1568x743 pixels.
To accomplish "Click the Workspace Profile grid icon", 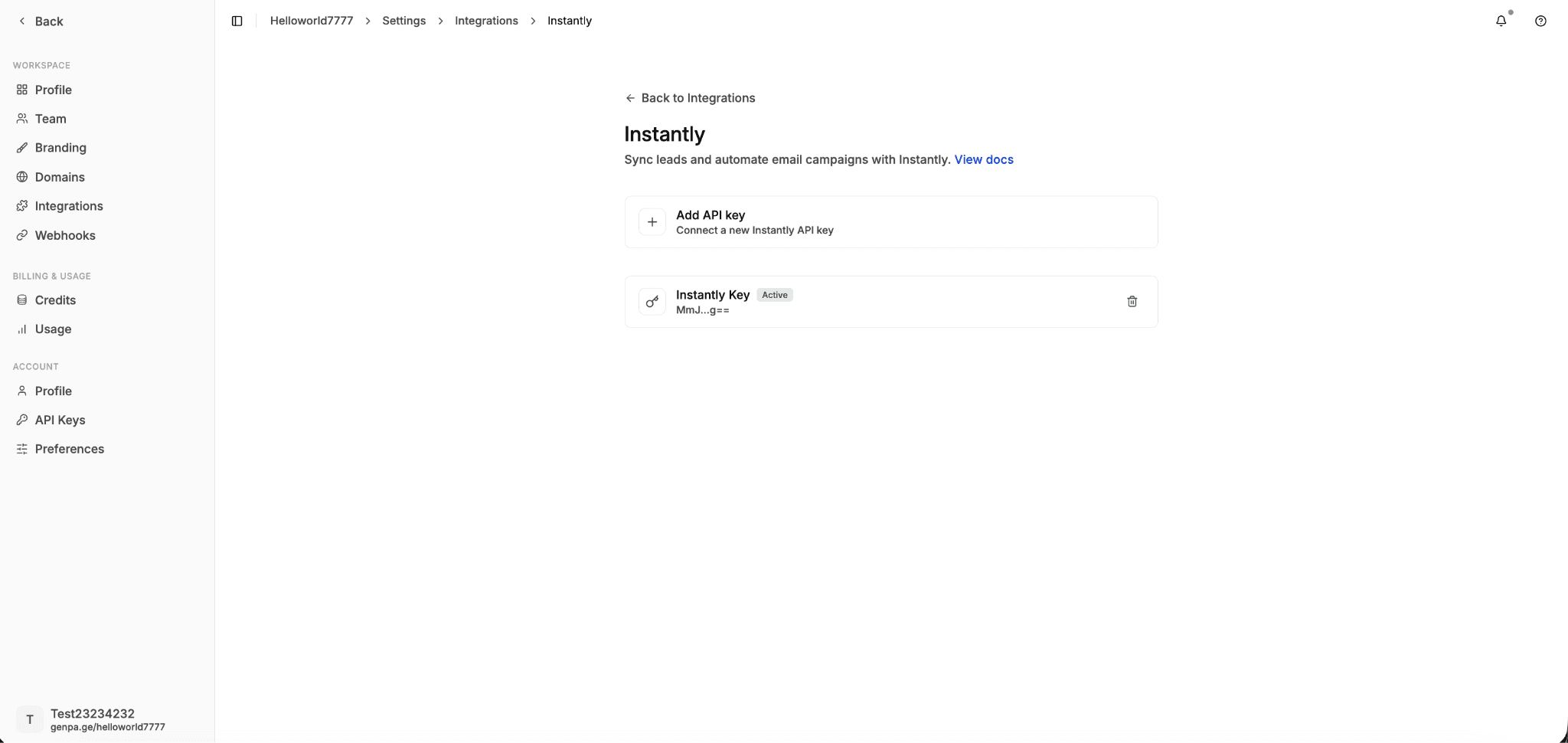I will coord(22,90).
